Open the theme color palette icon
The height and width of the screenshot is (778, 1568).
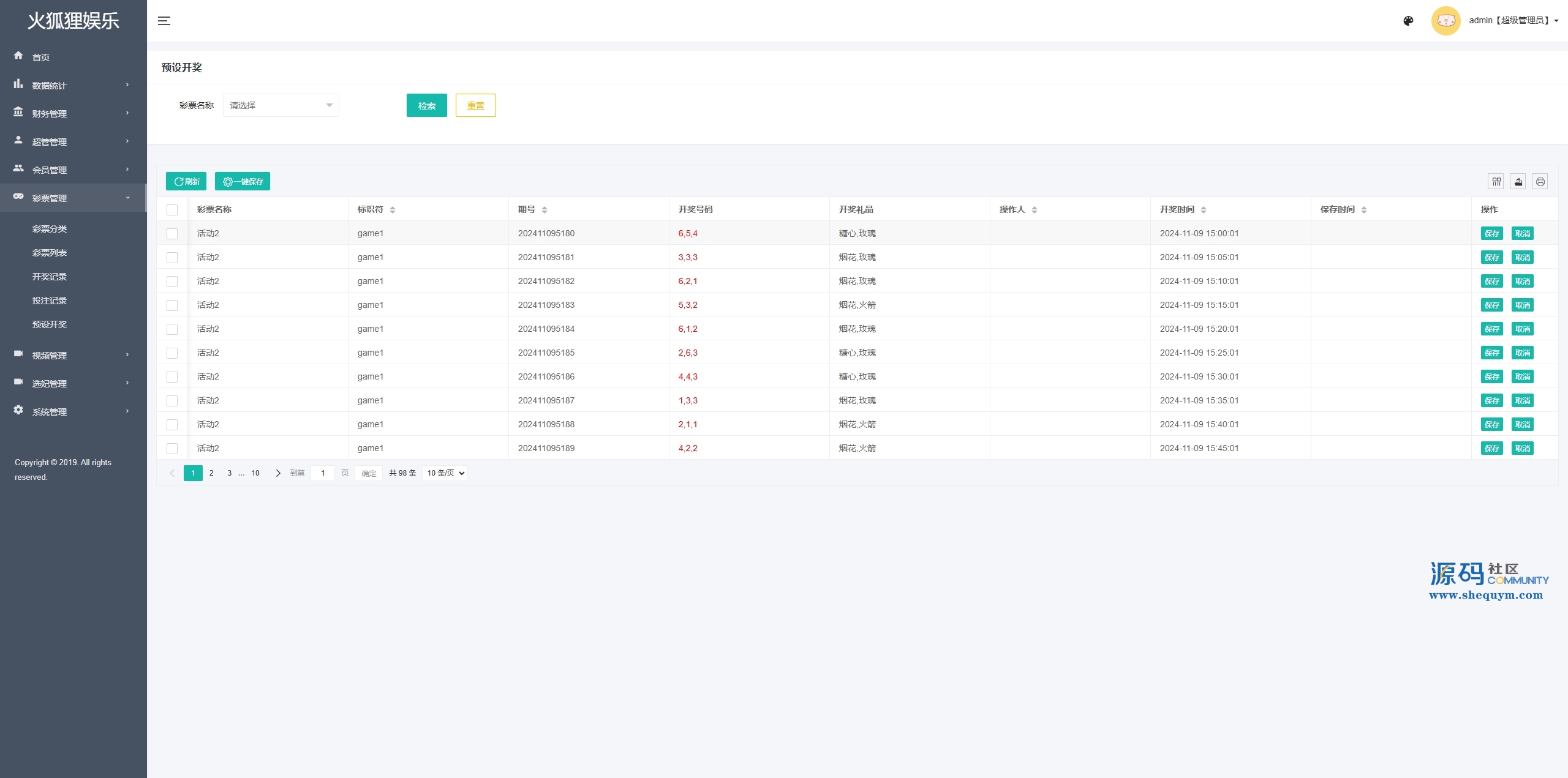1408,21
